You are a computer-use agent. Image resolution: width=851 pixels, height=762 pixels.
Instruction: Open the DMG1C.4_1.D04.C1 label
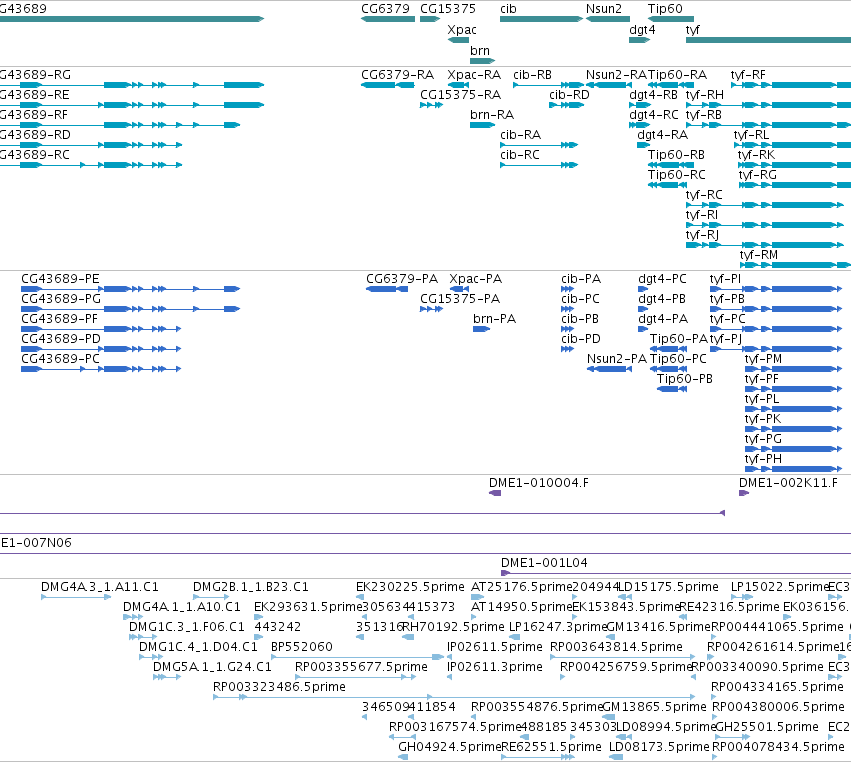pos(198,647)
